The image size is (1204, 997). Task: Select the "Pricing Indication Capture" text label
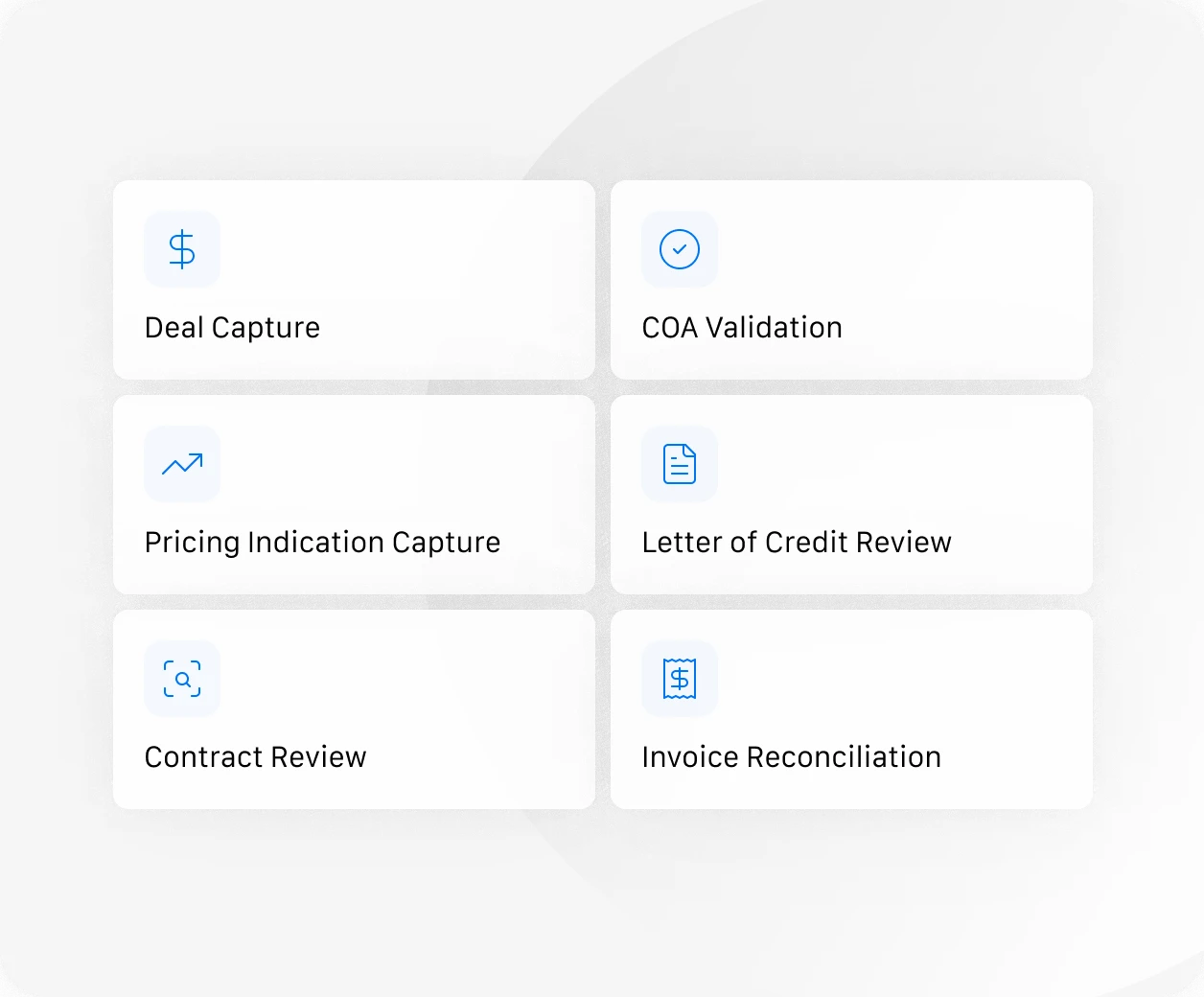coord(322,543)
